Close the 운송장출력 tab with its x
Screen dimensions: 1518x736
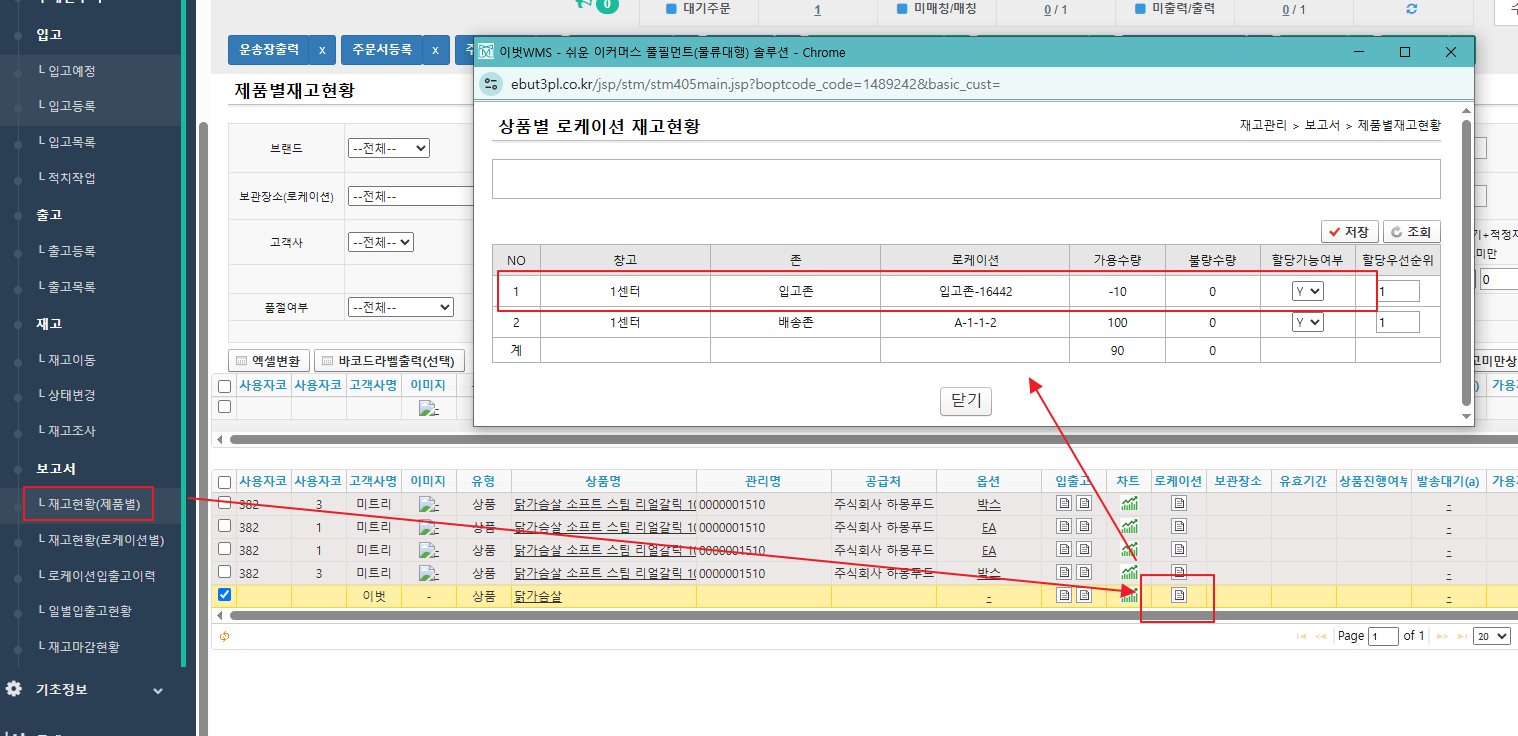(321, 50)
